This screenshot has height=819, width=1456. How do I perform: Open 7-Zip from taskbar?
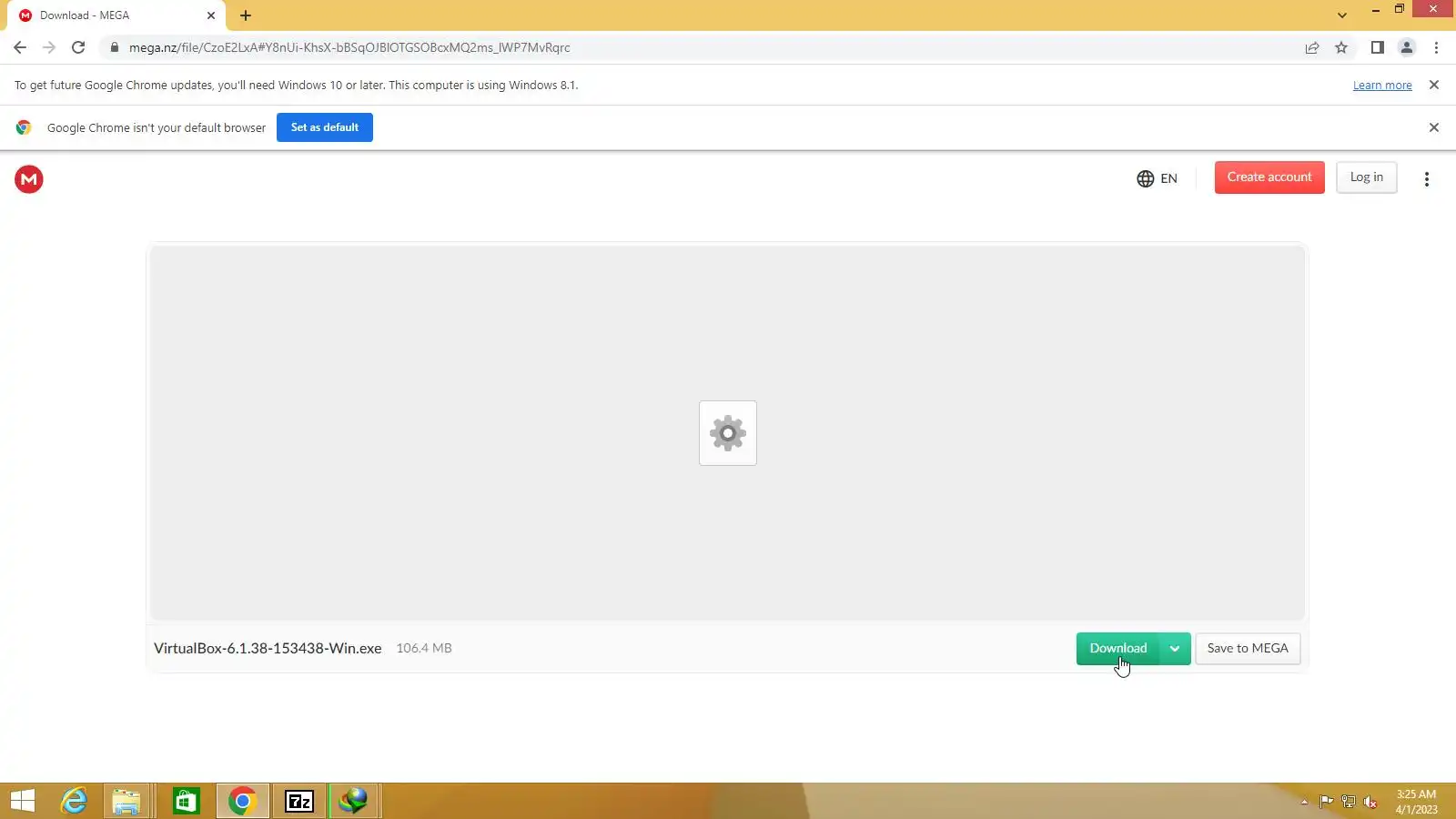299,801
